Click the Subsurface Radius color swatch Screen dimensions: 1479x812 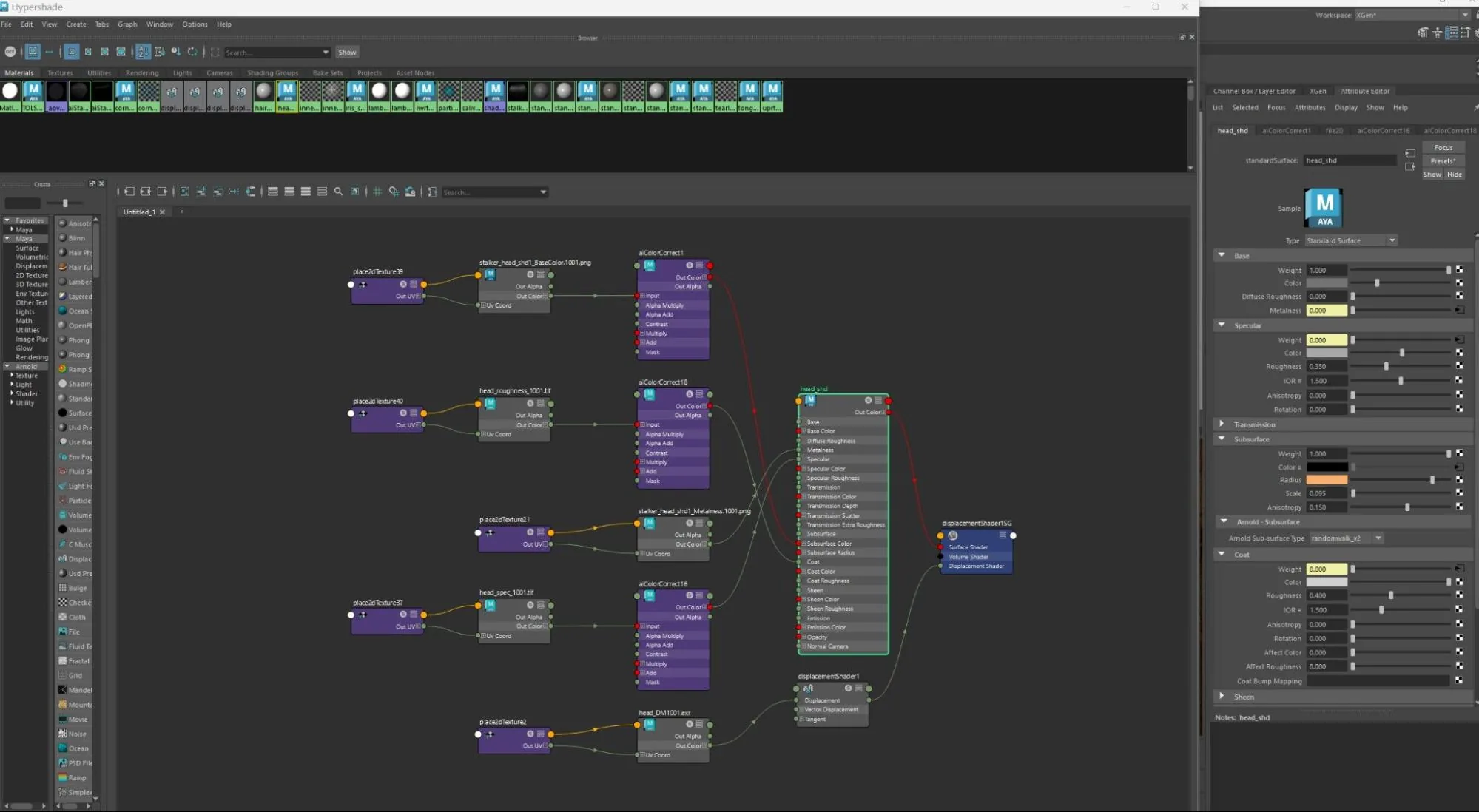click(1327, 480)
